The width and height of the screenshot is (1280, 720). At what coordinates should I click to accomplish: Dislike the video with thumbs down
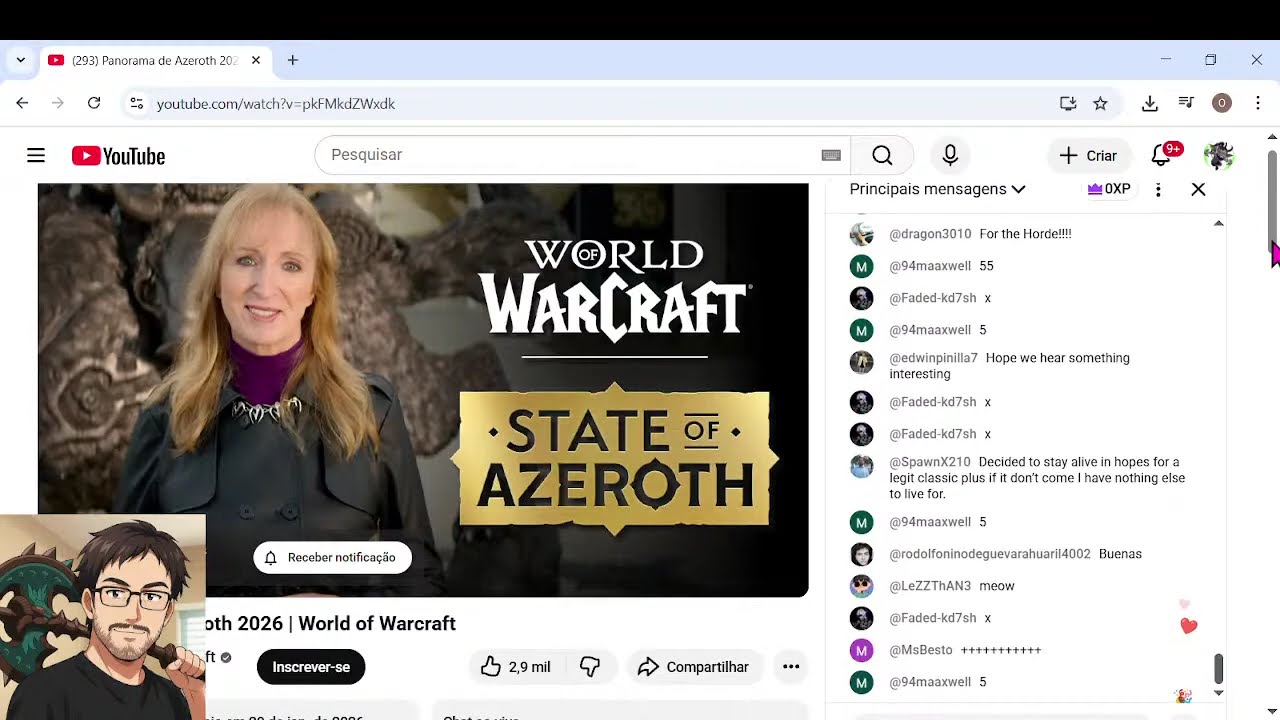590,667
